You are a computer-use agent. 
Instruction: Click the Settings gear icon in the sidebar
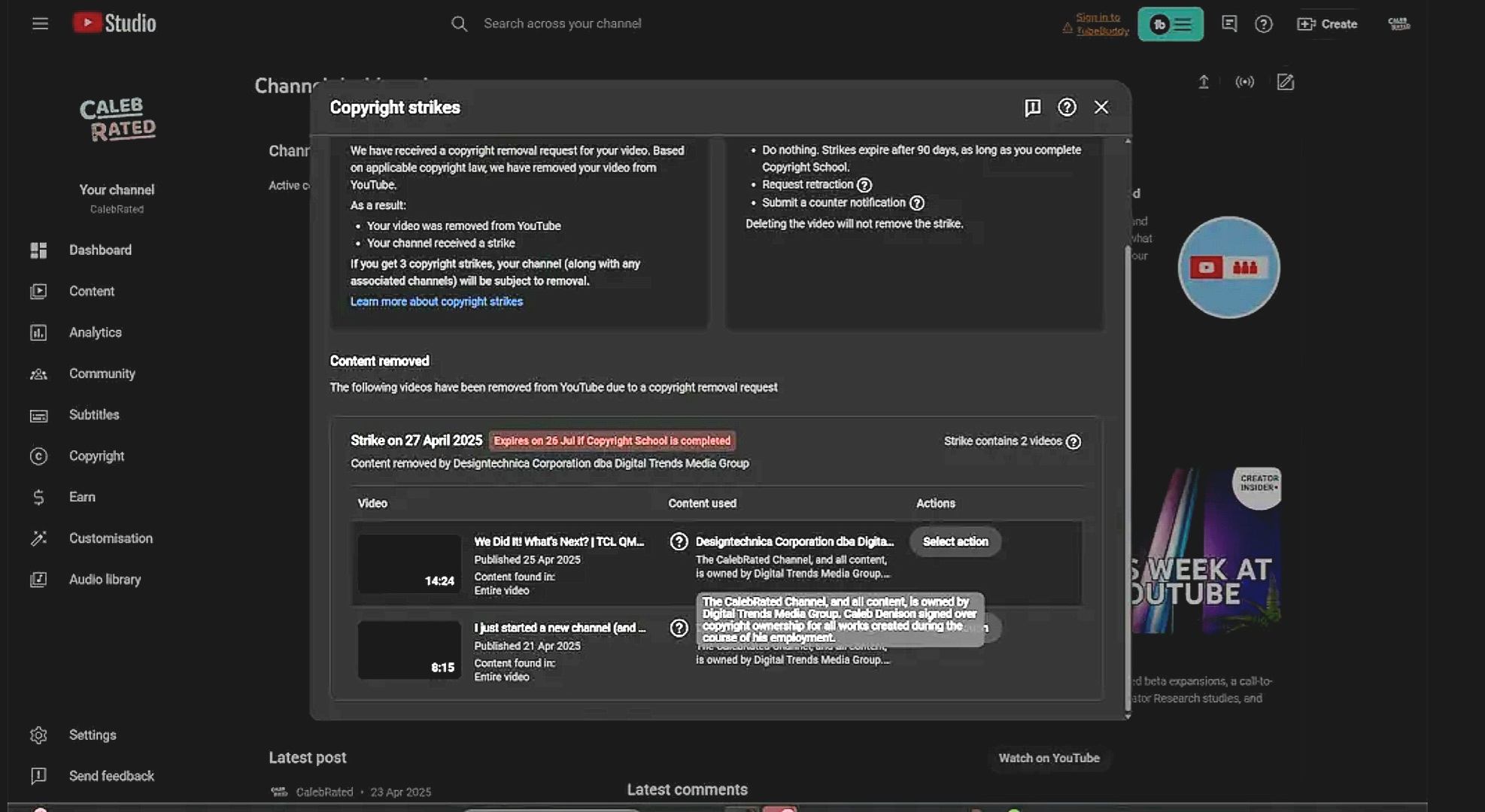[x=38, y=735]
